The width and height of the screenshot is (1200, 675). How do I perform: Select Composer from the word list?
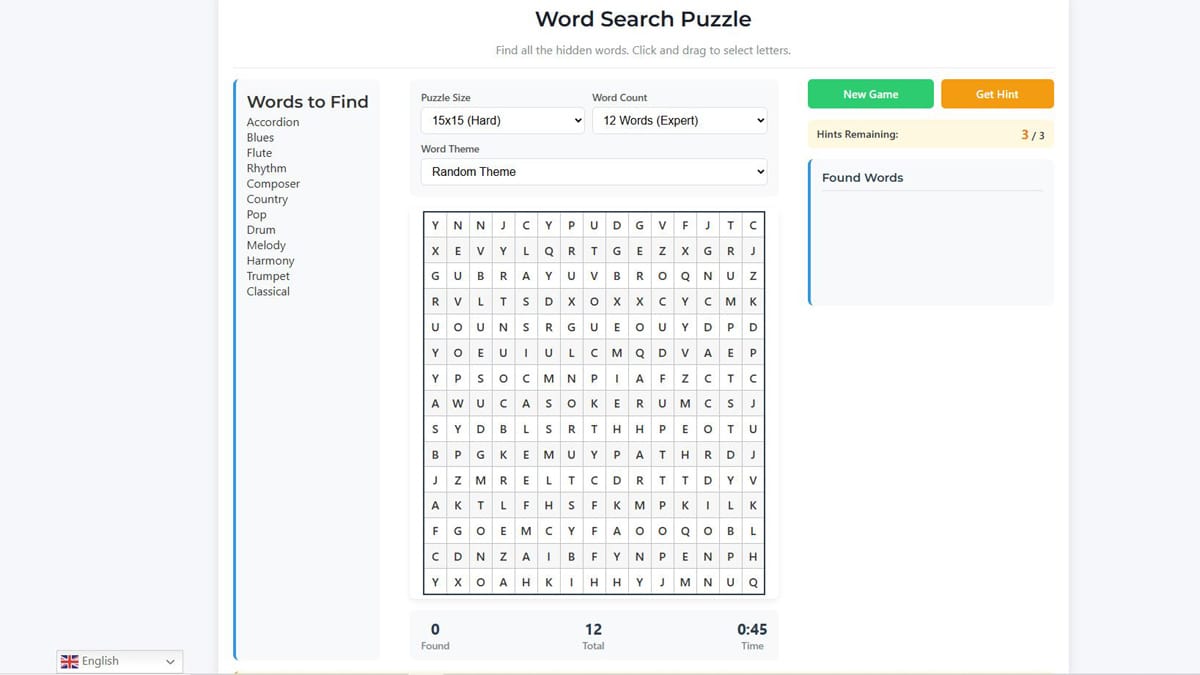click(x=272, y=183)
